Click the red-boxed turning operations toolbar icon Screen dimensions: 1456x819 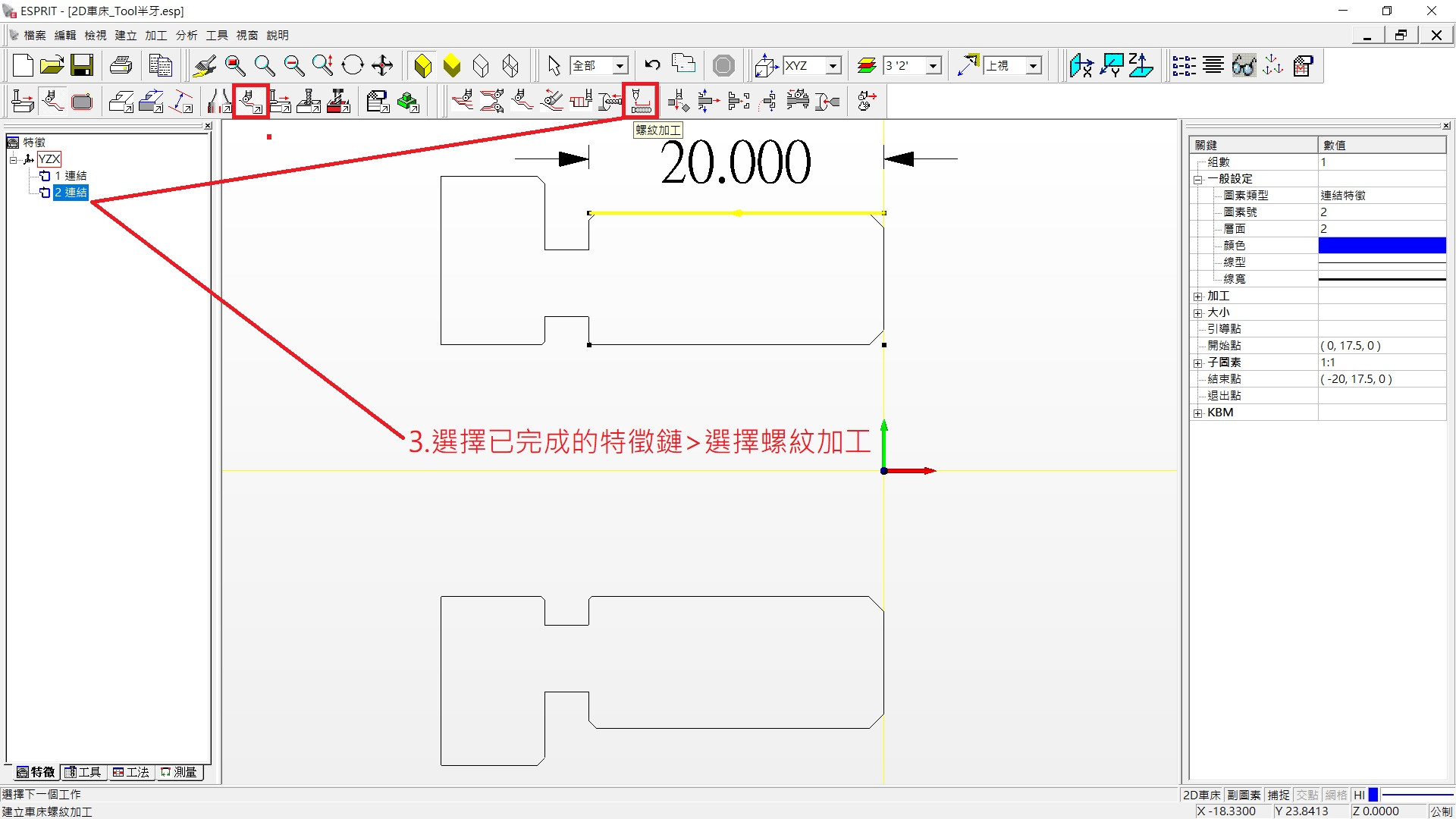250,100
